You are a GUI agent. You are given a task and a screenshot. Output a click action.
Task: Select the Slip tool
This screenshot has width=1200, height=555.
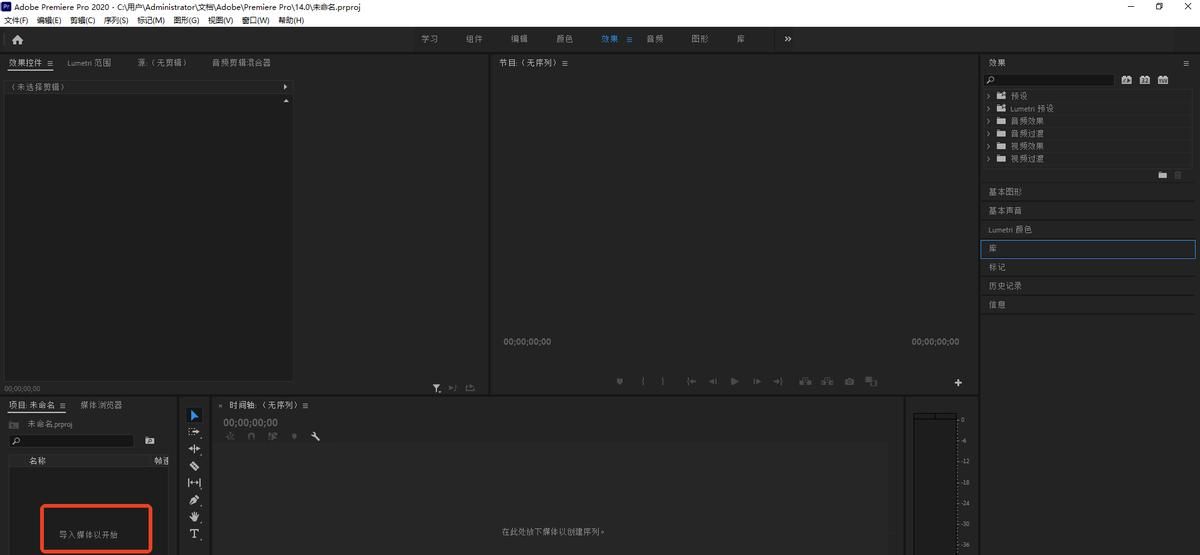[x=194, y=483]
